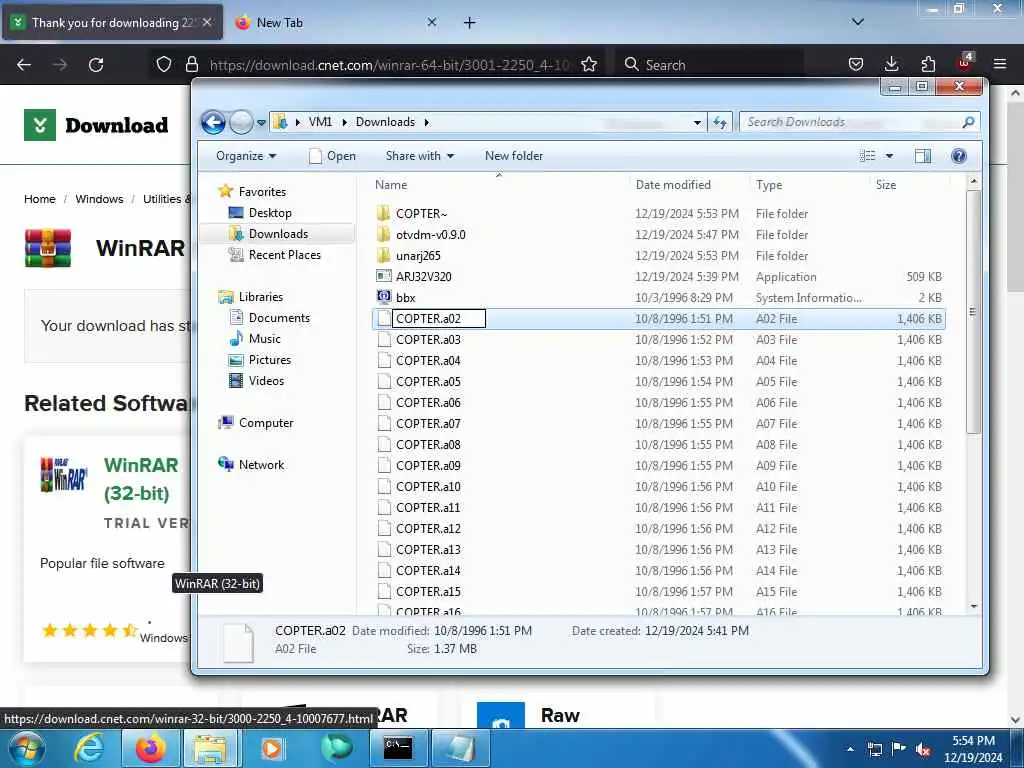Close the New Tab tab
Image resolution: width=1024 pixels, height=768 pixels.
(x=432, y=22)
